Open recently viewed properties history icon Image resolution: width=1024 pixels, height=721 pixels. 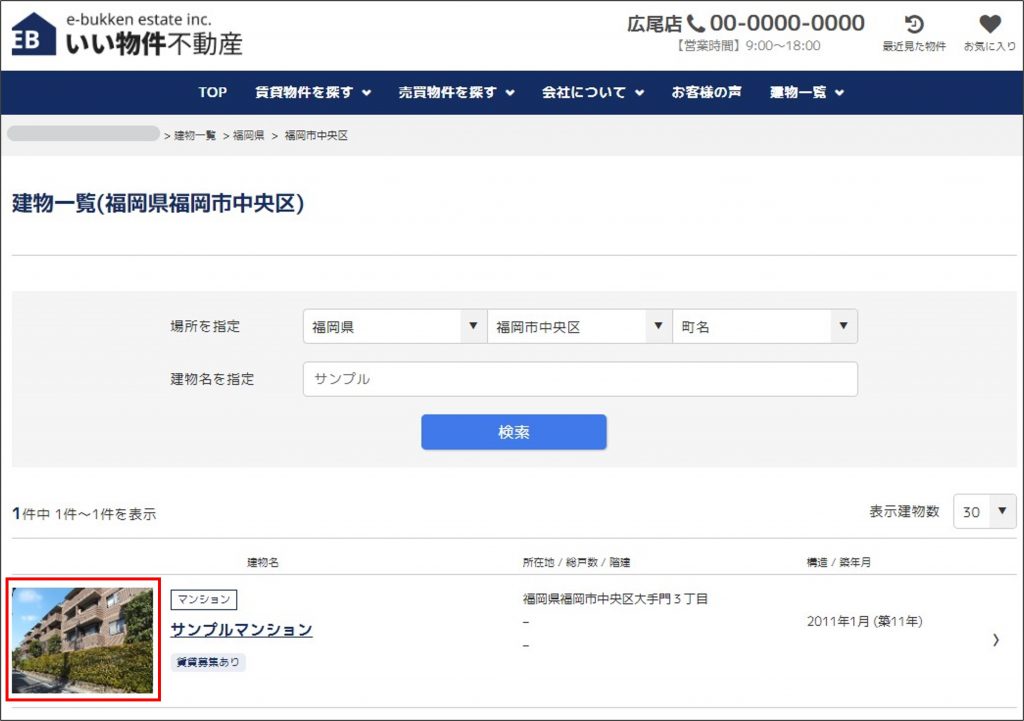(913, 25)
